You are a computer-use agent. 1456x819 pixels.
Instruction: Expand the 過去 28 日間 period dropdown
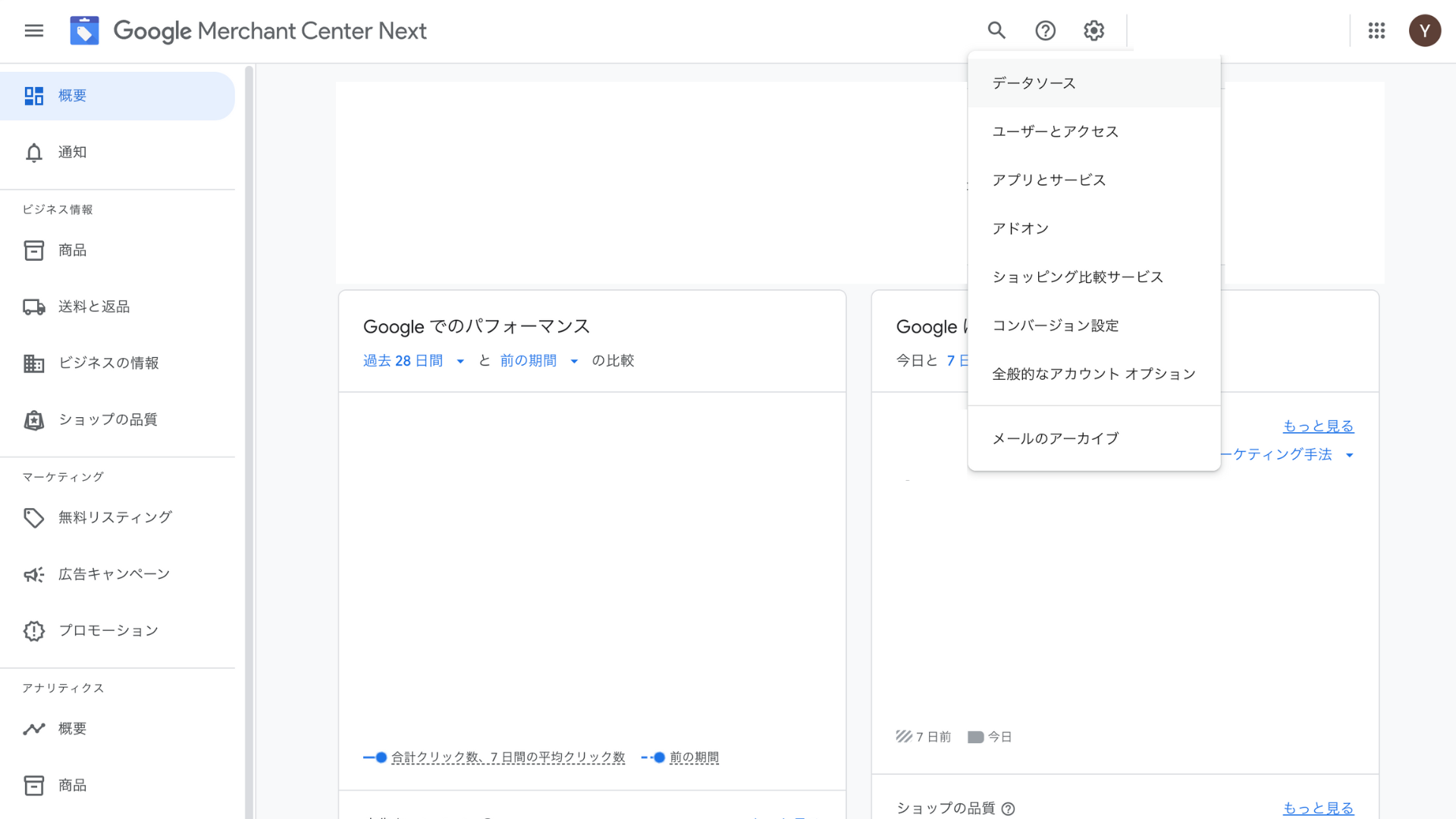[x=460, y=362]
